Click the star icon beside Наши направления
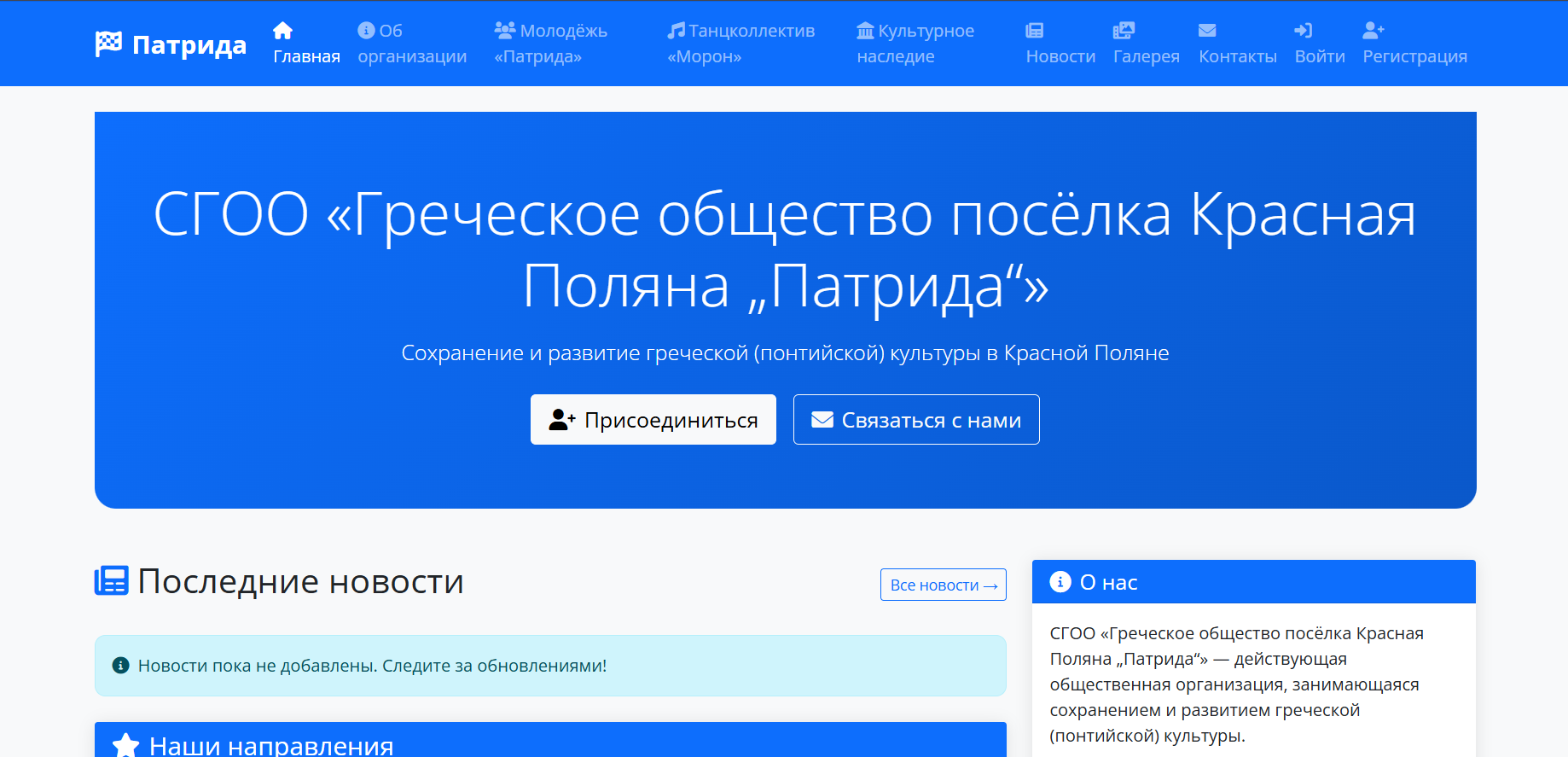The height and width of the screenshot is (757, 1568). click(x=125, y=745)
